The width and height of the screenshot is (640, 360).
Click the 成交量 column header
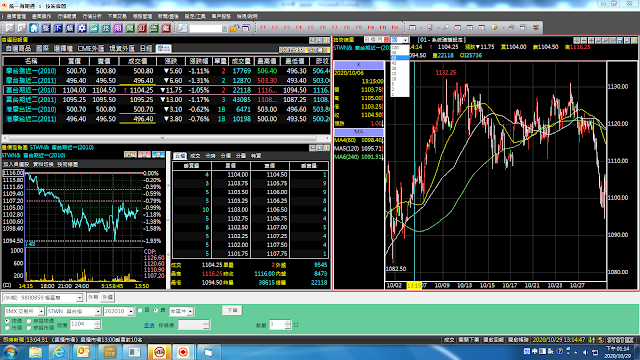[241, 61]
